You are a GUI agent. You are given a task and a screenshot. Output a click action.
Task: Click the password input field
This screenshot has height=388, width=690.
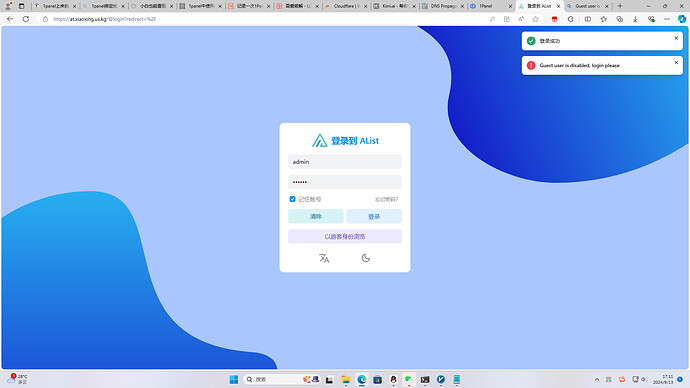(x=345, y=182)
